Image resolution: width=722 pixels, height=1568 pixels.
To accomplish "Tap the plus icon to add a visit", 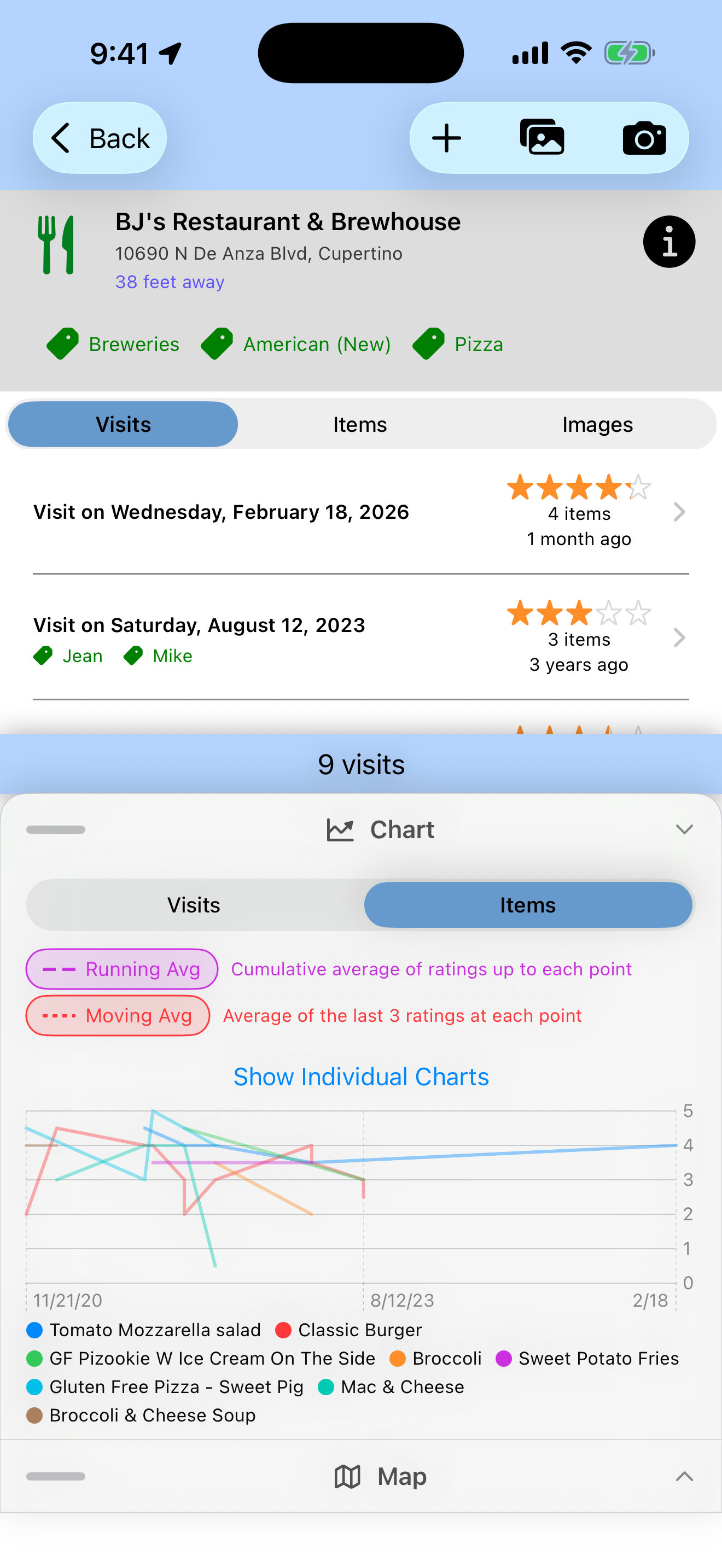I will (x=446, y=138).
